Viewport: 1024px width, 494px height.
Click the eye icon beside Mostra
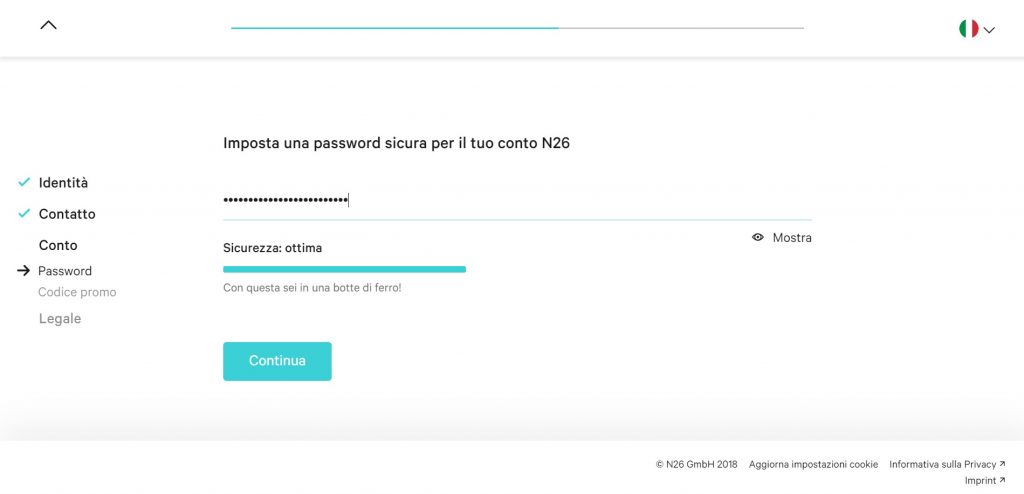[758, 238]
